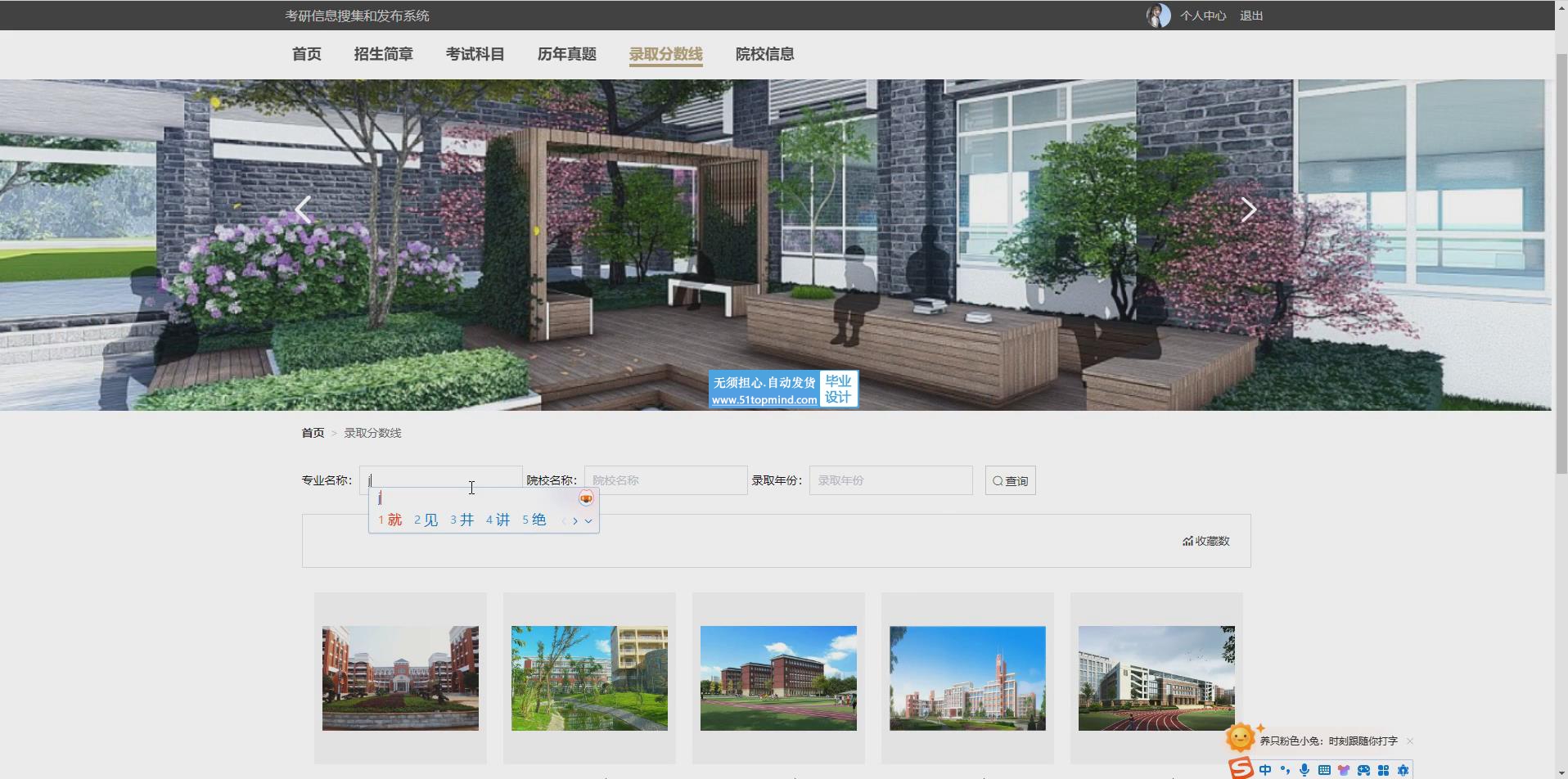Click the 退出 logout link
Image resolution: width=1568 pixels, height=779 pixels.
click(1250, 16)
